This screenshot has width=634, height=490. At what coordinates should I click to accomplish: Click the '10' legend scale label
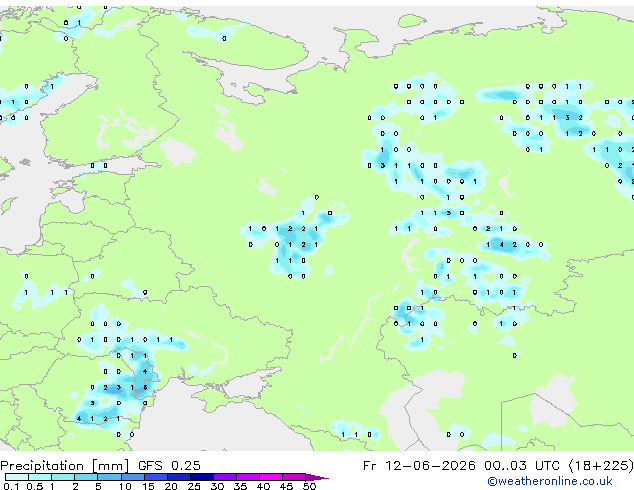(125, 486)
